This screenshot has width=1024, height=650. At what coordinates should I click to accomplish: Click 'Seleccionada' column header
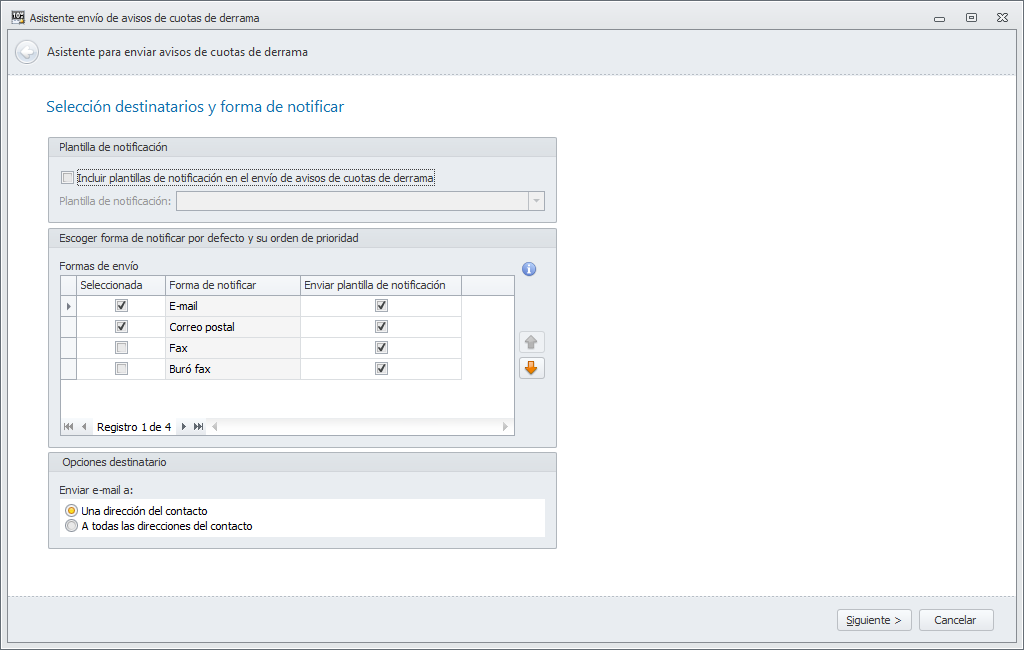[121, 285]
